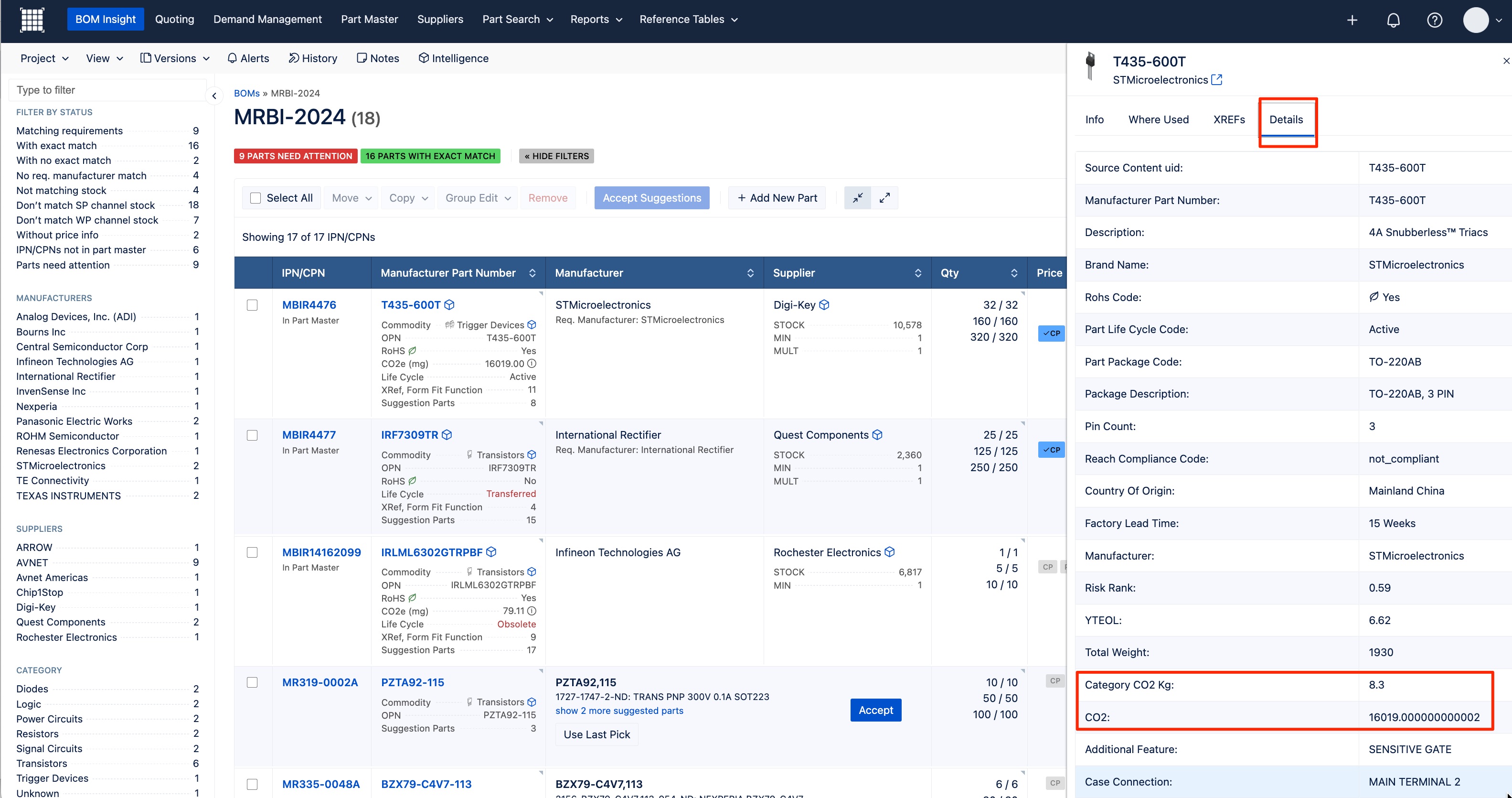The height and width of the screenshot is (798, 1512).
Task: Collapse the filter sidebar arrow
Action: click(214, 96)
